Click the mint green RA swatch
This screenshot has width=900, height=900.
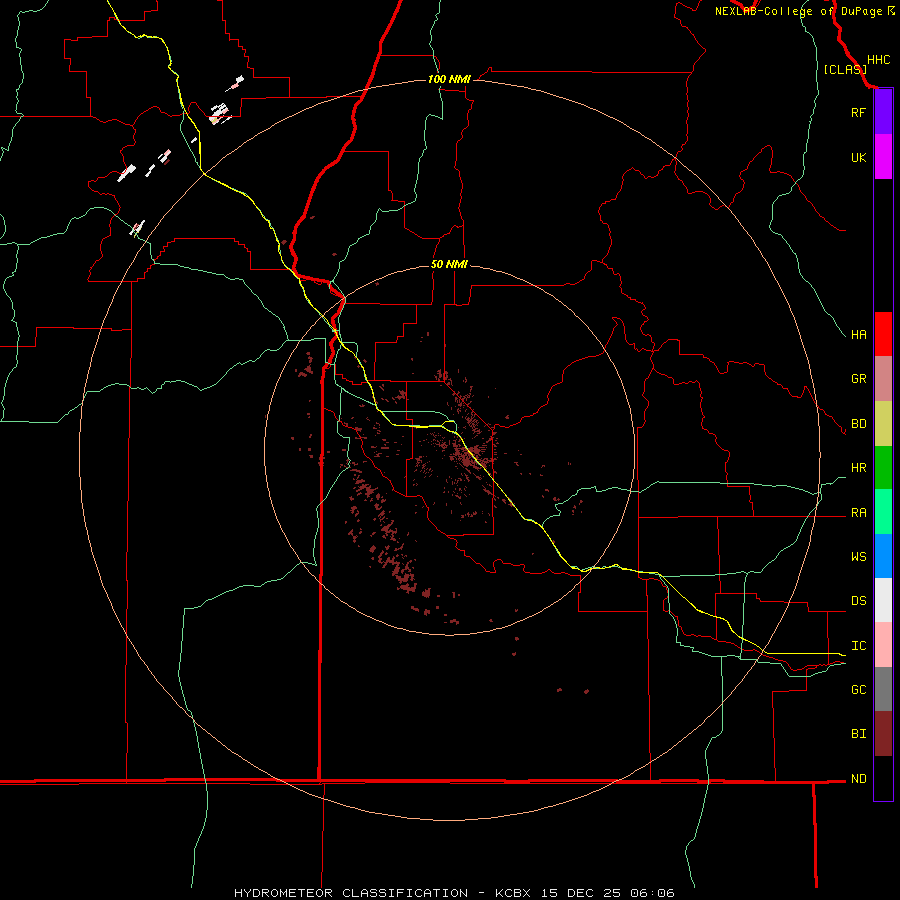coord(883,512)
